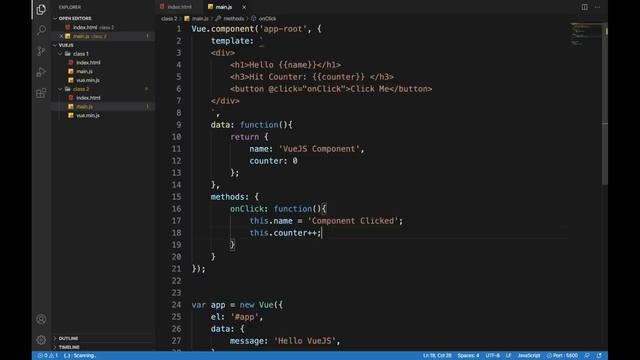Click the 'Component Clicked' string
This screenshot has width=640, height=360.
[x=353, y=221]
